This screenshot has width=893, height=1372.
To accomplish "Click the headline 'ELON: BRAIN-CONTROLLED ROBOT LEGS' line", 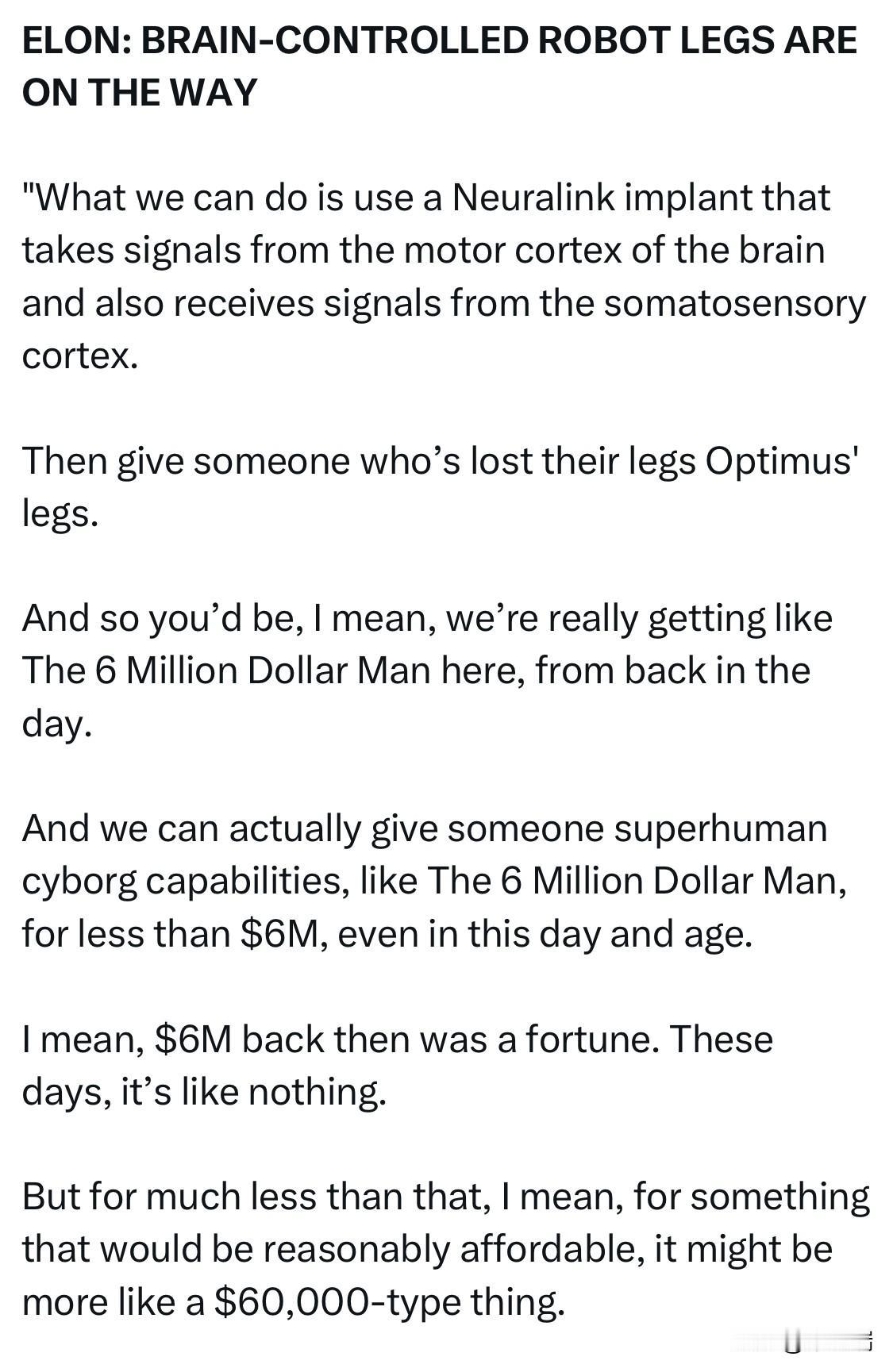I will 439,40.
